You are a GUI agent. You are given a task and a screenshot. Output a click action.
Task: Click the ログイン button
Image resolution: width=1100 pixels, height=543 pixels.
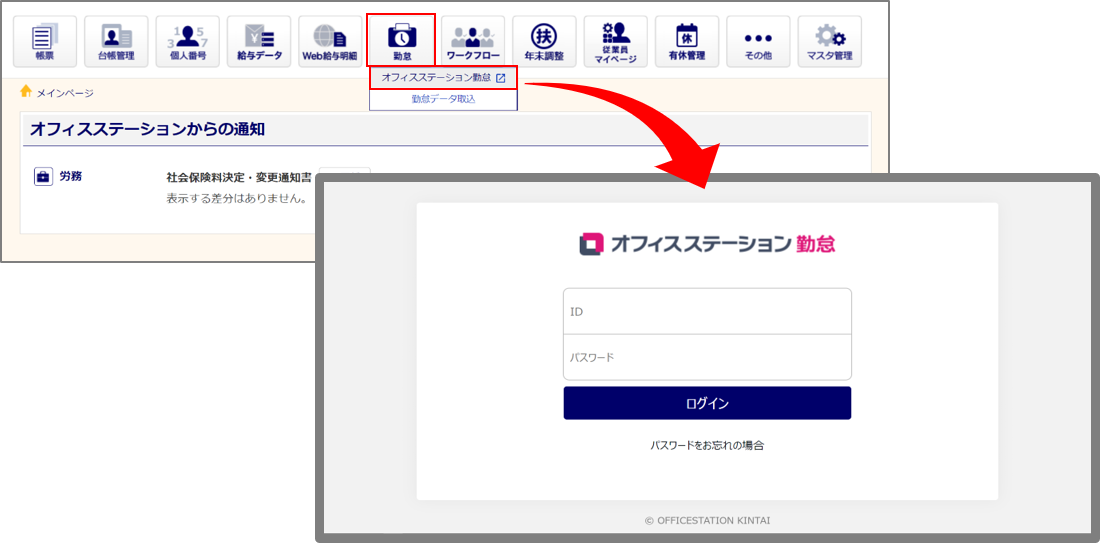point(707,403)
